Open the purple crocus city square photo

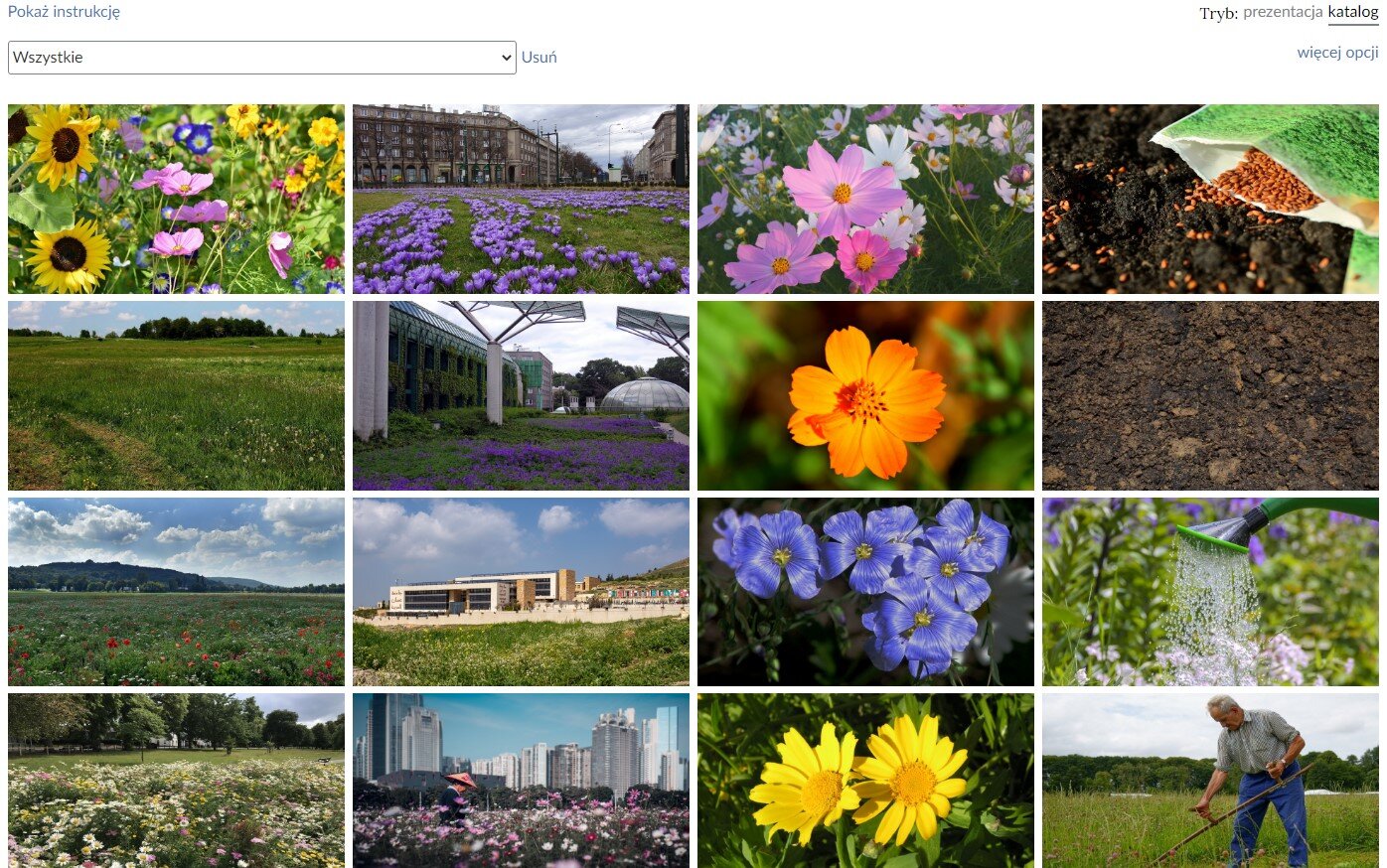click(x=521, y=199)
